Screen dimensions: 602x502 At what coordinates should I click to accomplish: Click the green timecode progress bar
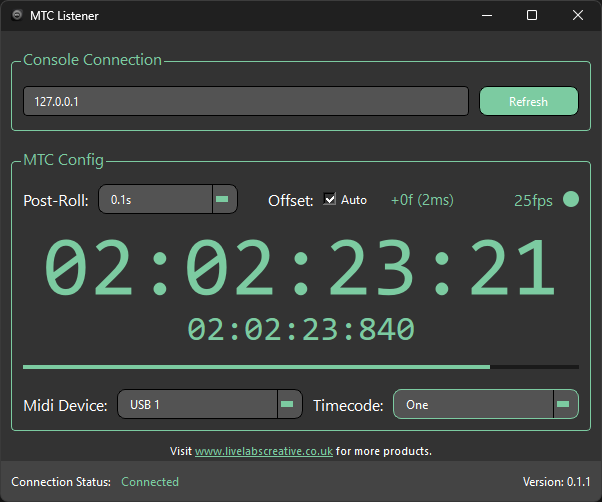tap(256, 367)
